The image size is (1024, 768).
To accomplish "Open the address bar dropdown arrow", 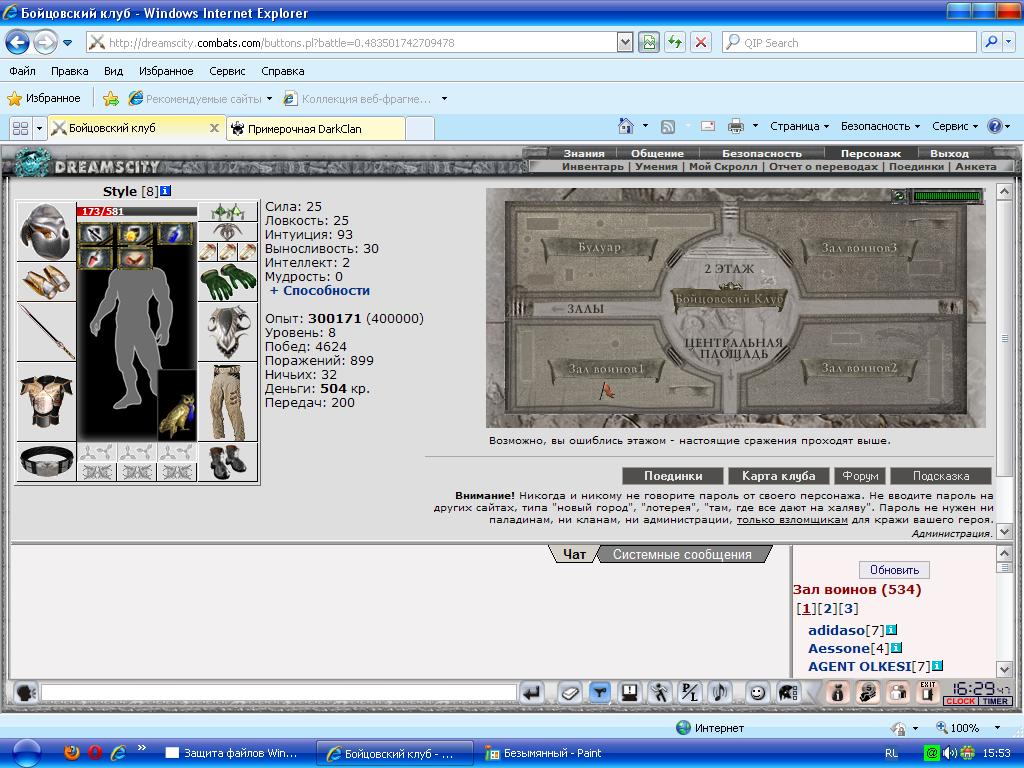I will (625, 42).
